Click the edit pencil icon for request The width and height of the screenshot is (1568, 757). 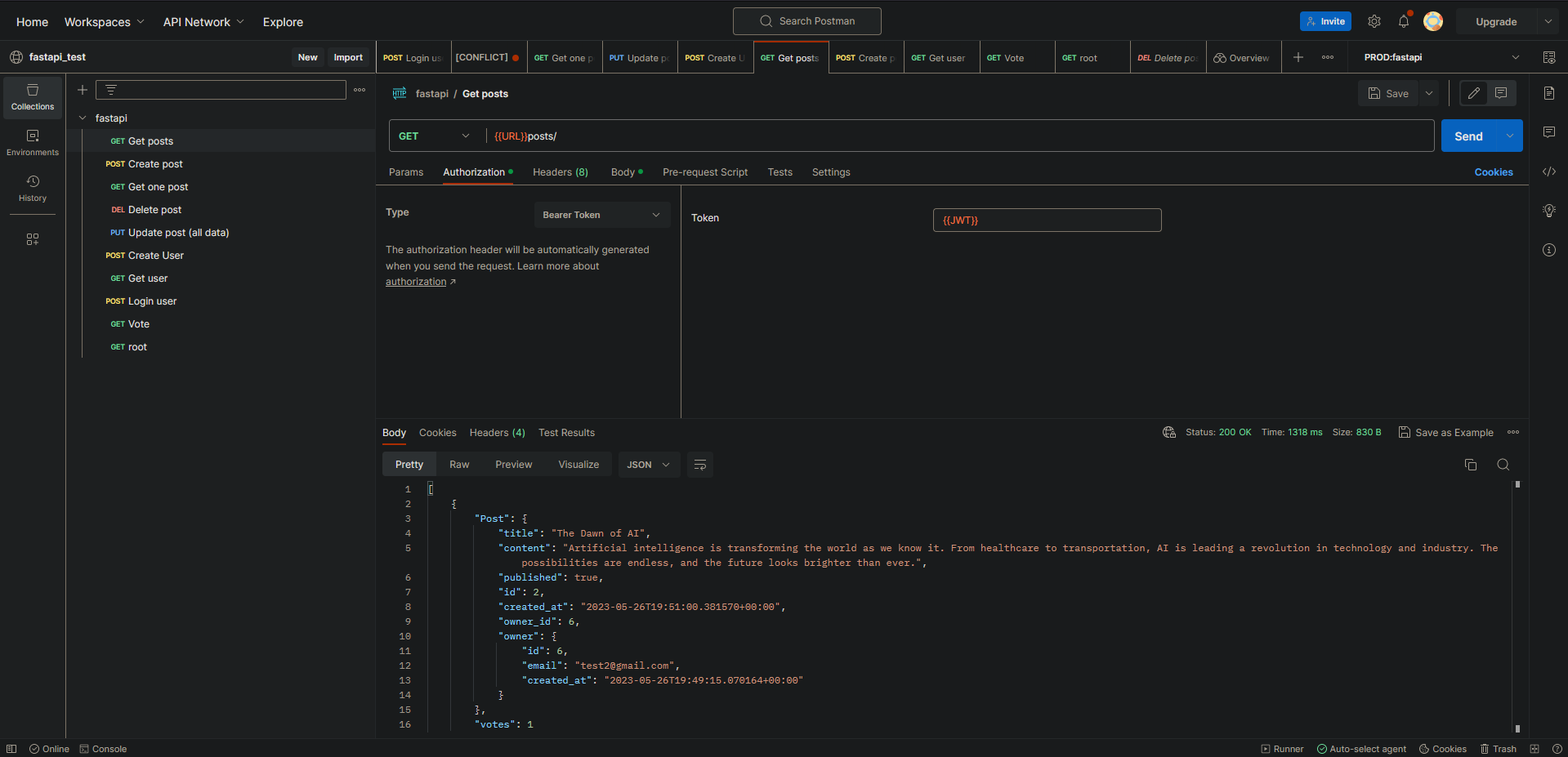click(x=1474, y=93)
